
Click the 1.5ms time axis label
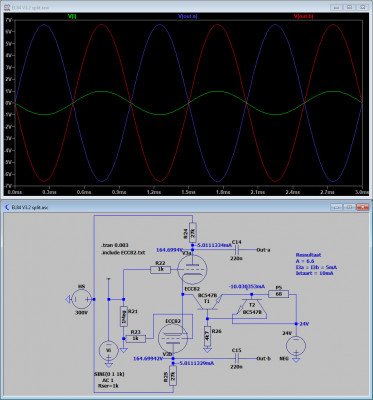(x=188, y=193)
